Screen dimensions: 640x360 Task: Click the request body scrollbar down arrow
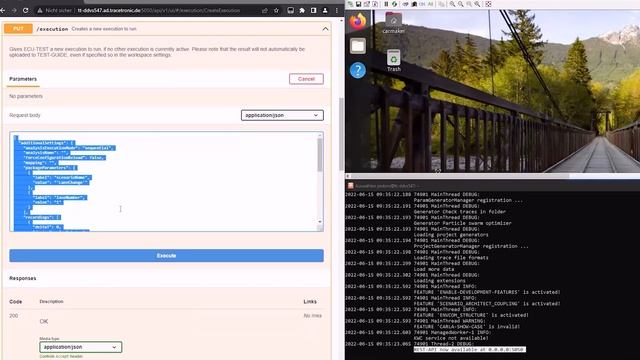320,222
